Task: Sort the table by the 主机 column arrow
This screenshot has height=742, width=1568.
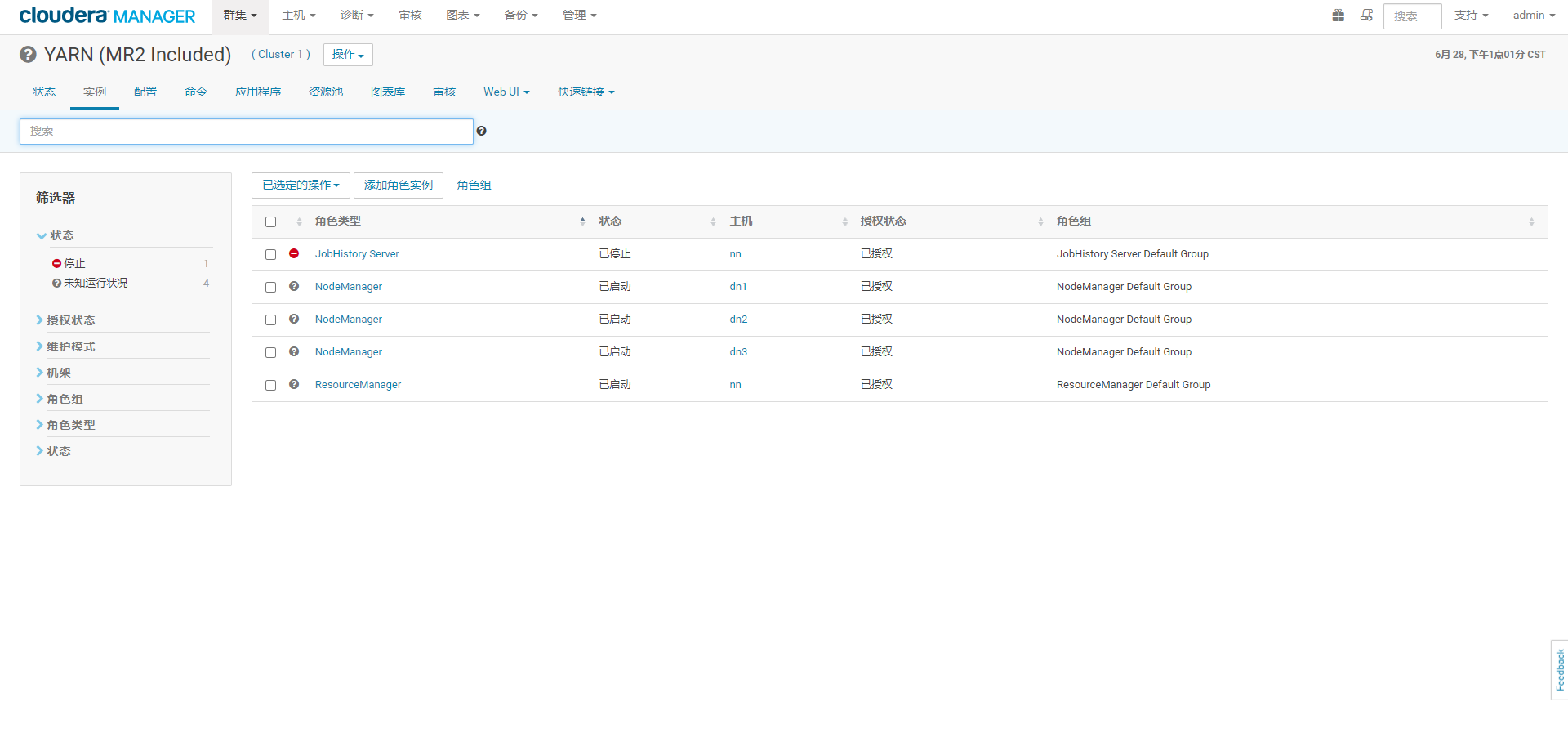Action: pyautogui.click(x=844, y=221)
